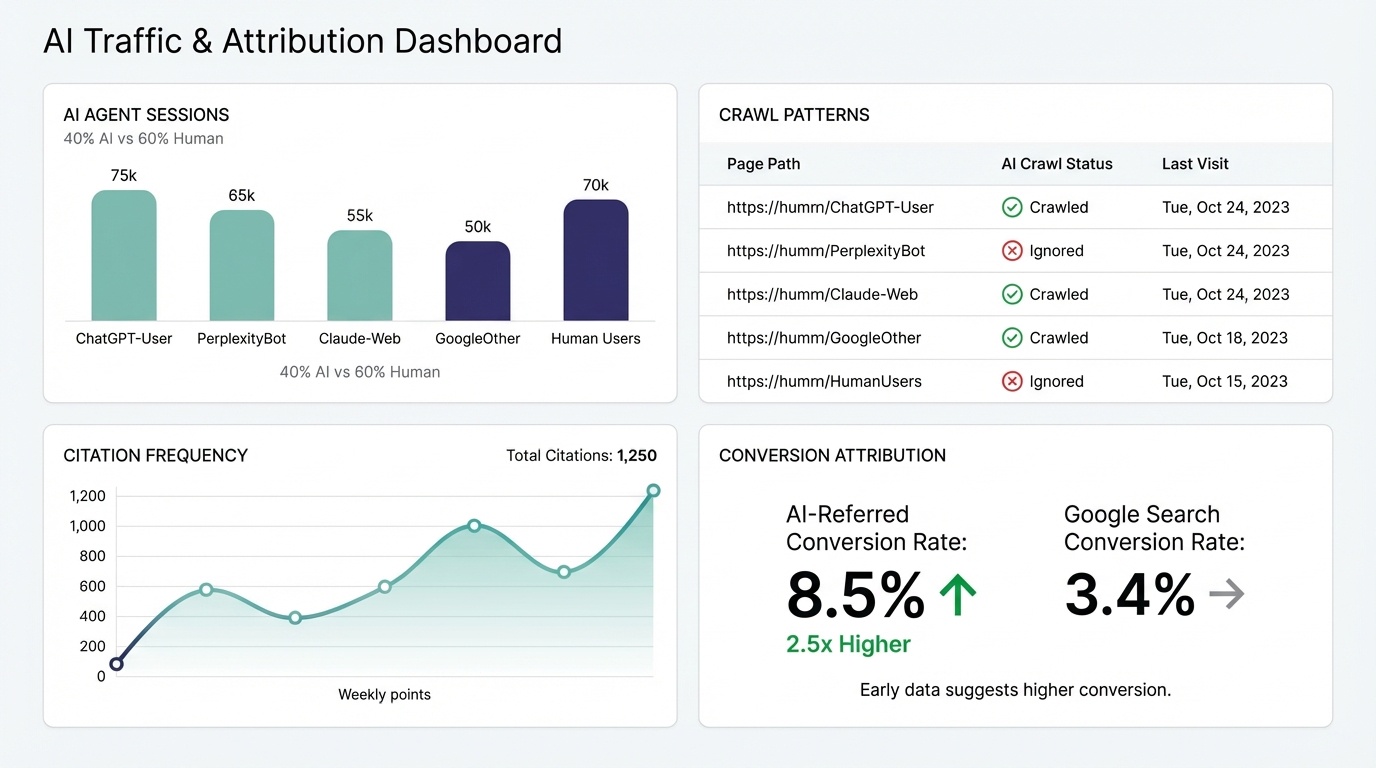
Task: Select the ChatGPT-User bar labeled 75k
Action: (x=124, y=255)
